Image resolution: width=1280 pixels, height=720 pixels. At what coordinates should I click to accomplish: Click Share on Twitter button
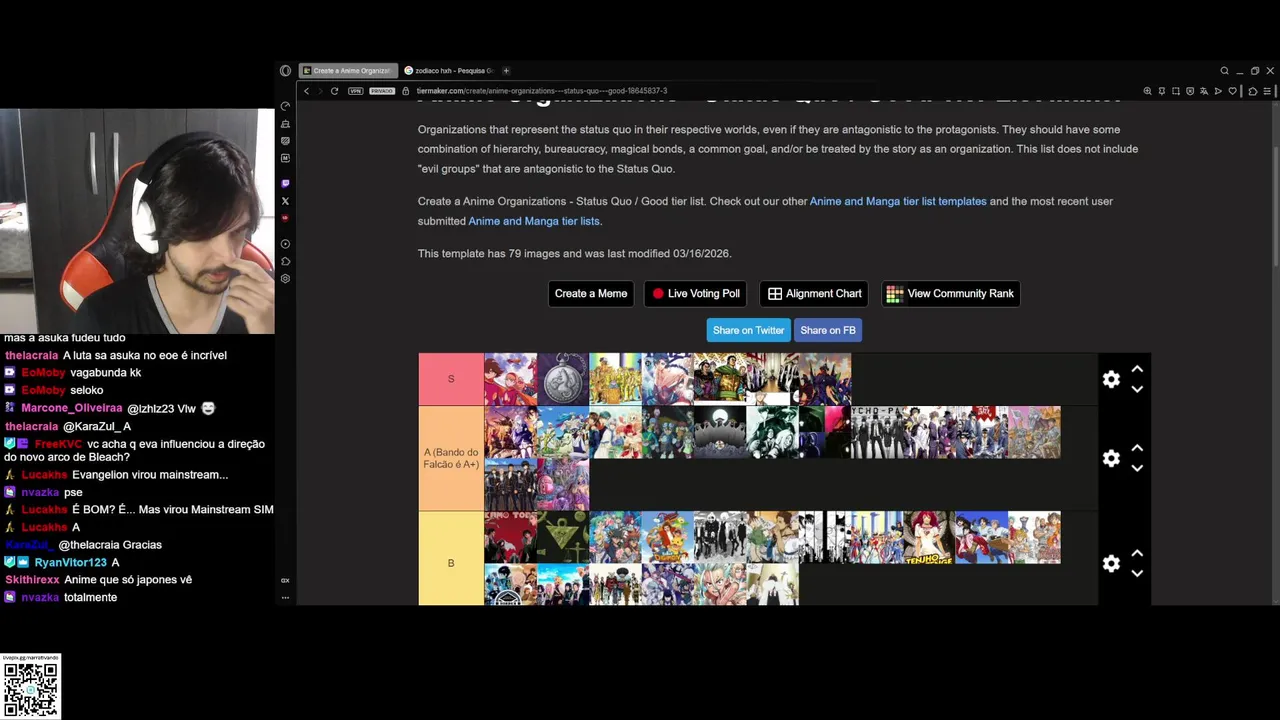click(x=748, y=330)
